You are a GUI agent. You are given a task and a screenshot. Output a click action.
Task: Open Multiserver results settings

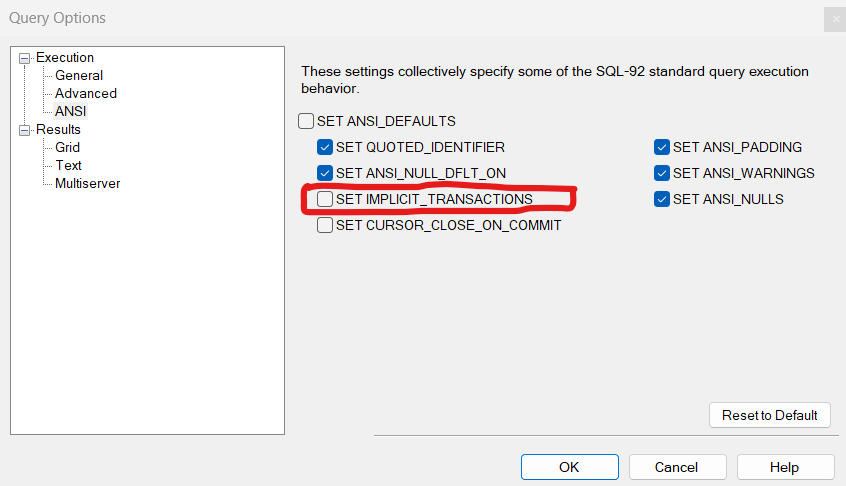click(88, 183)
